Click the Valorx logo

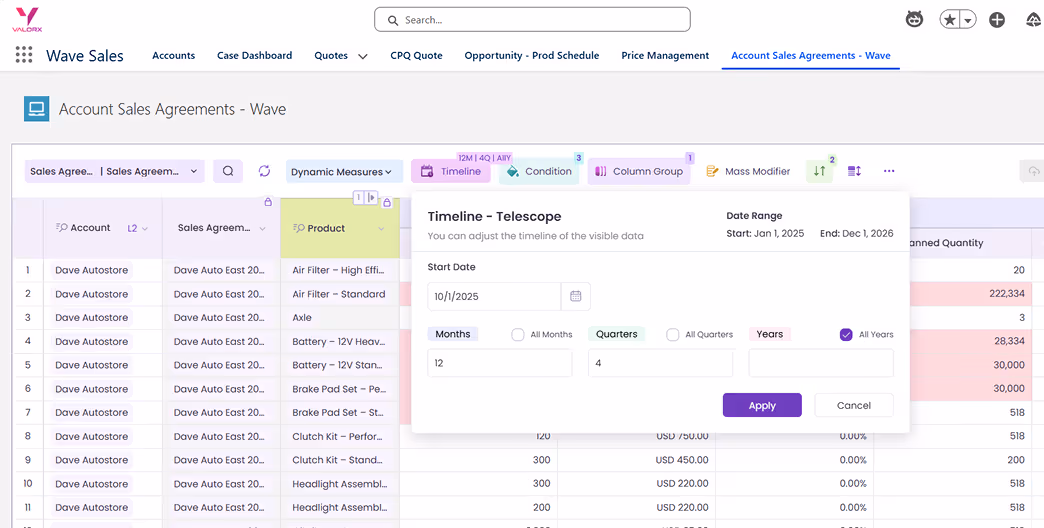27,20
